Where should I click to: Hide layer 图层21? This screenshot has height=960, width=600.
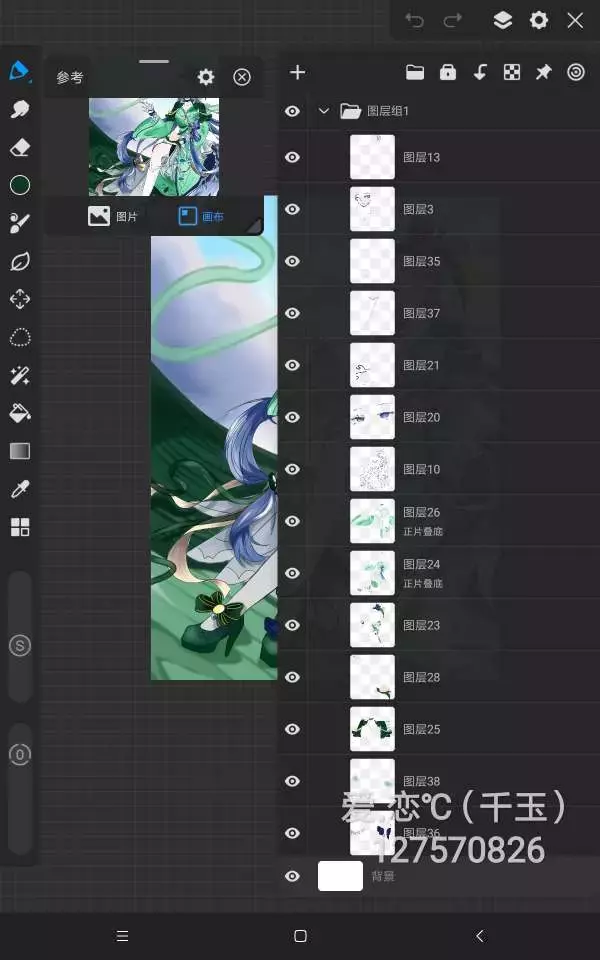click(x=293, y=366)
